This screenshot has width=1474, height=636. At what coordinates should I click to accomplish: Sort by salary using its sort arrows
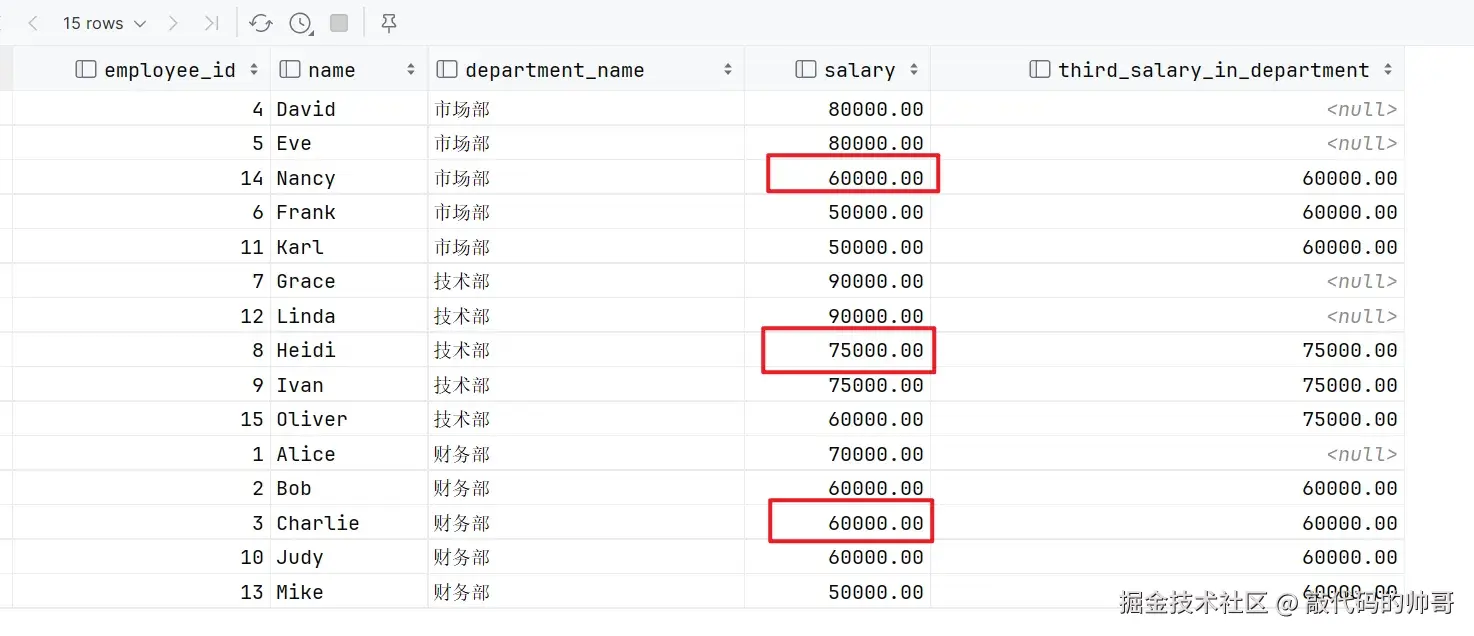[913, 70]
